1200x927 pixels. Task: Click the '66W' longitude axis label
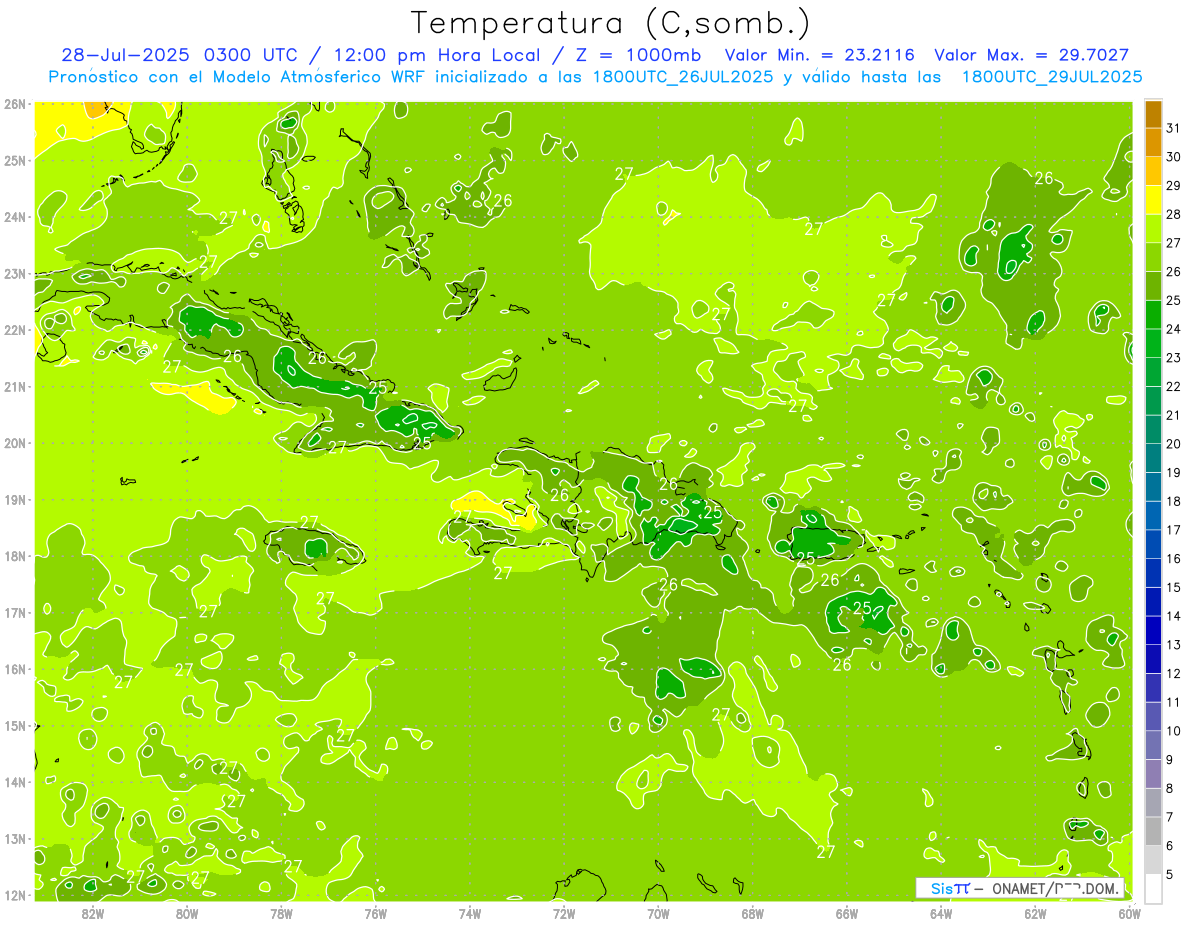click(846, 913)
